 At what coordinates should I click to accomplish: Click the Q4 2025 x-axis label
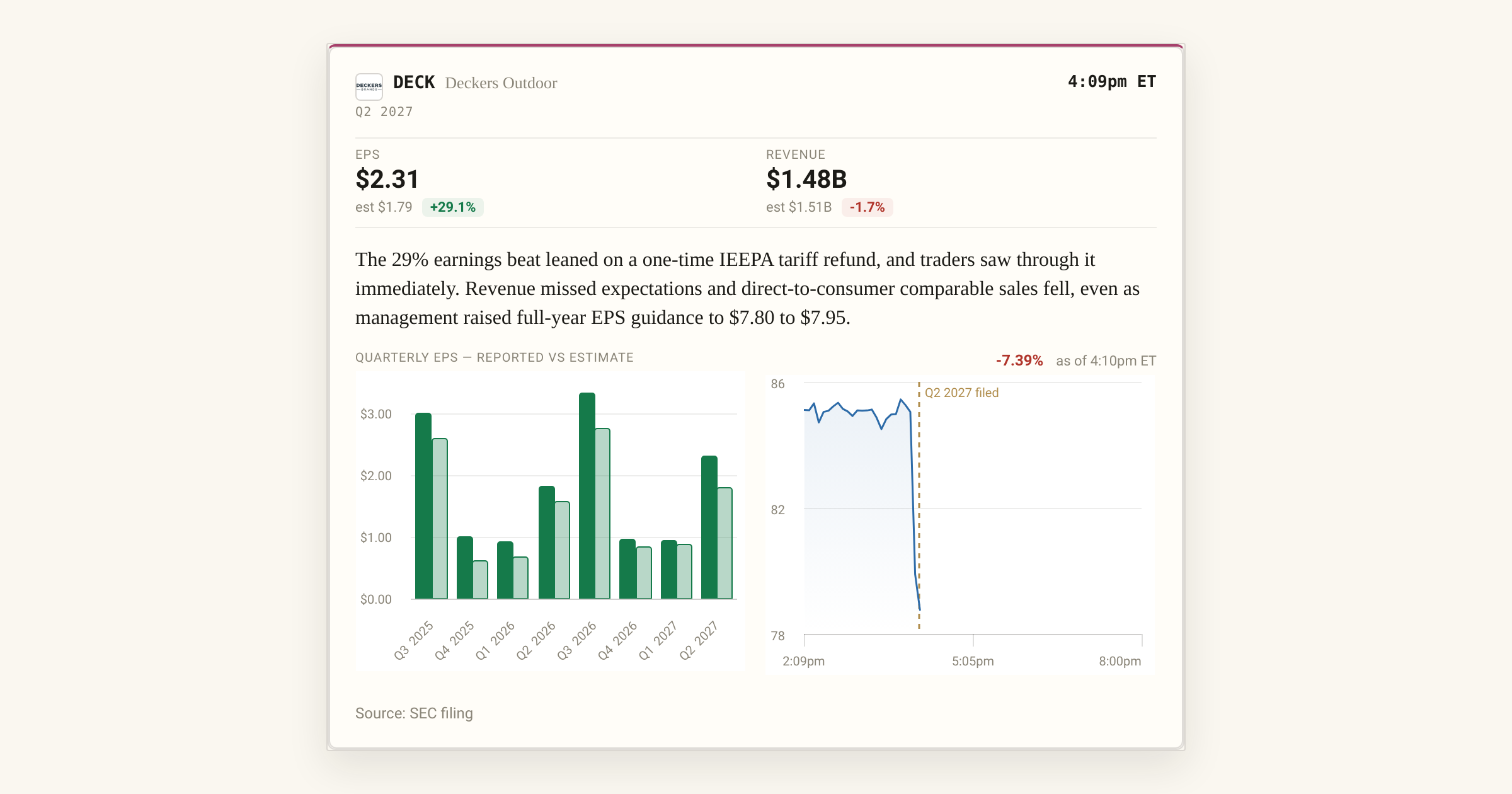(x=454, y=640)
